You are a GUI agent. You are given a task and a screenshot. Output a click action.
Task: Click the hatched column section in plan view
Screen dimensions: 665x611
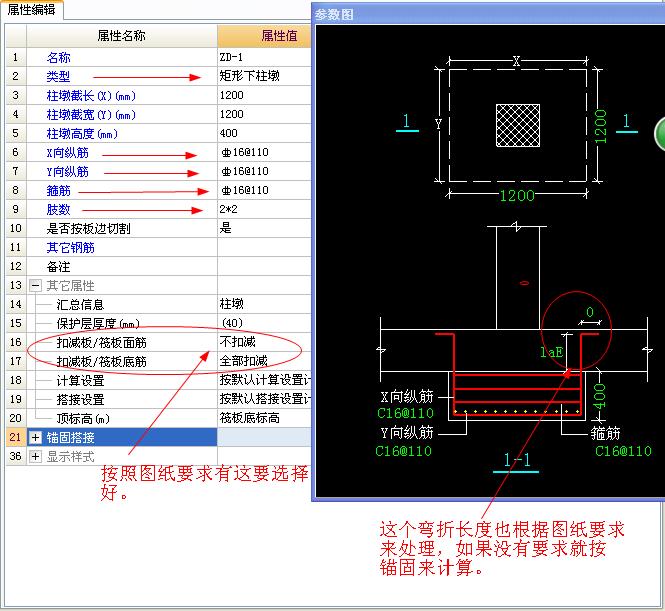pos(518,126)
